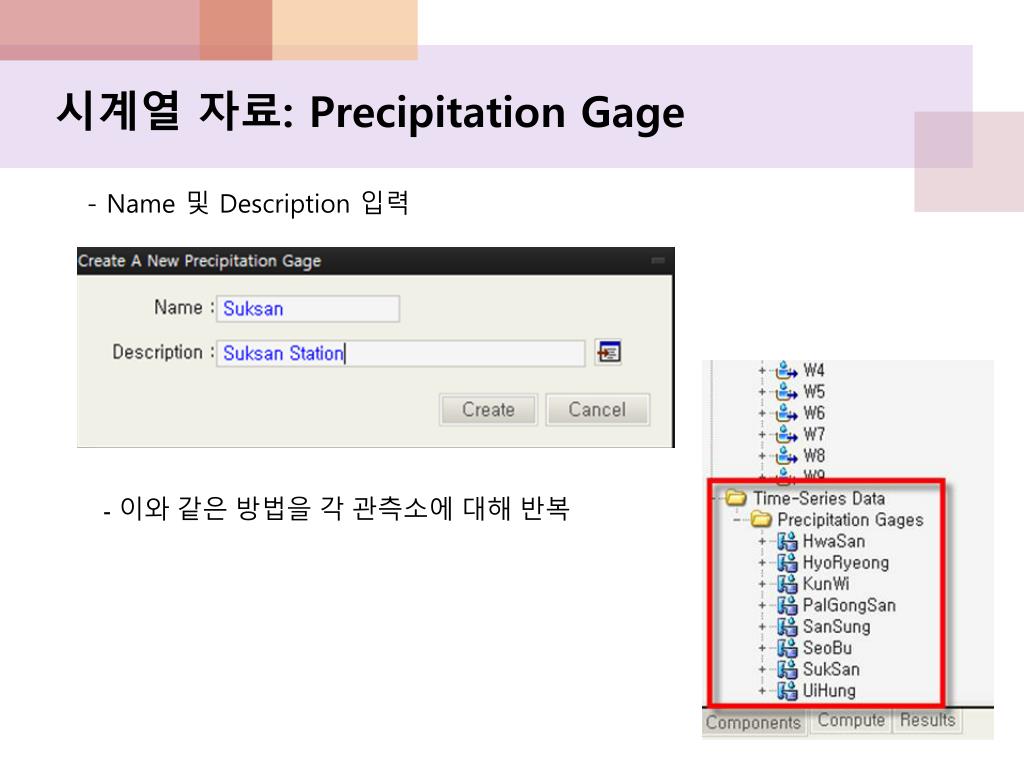This screenshot has width=1024, height=768.
Task: Expand the KunWi tree node
Action: pos(762,584)
